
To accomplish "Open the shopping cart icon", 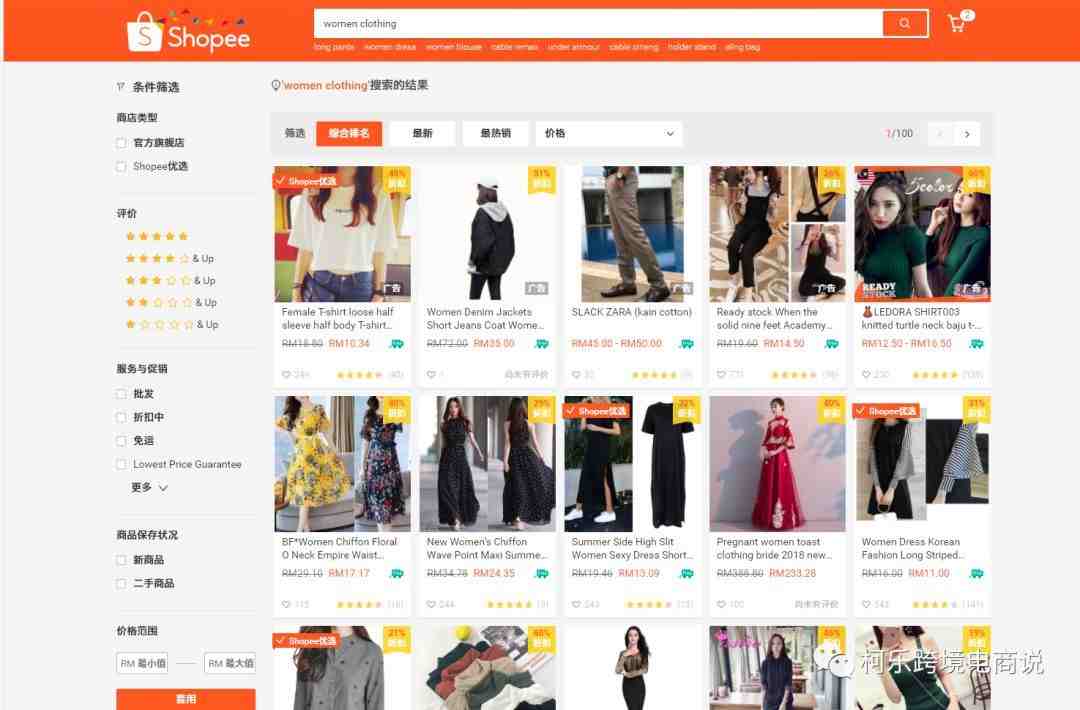I will pos(957,24).
